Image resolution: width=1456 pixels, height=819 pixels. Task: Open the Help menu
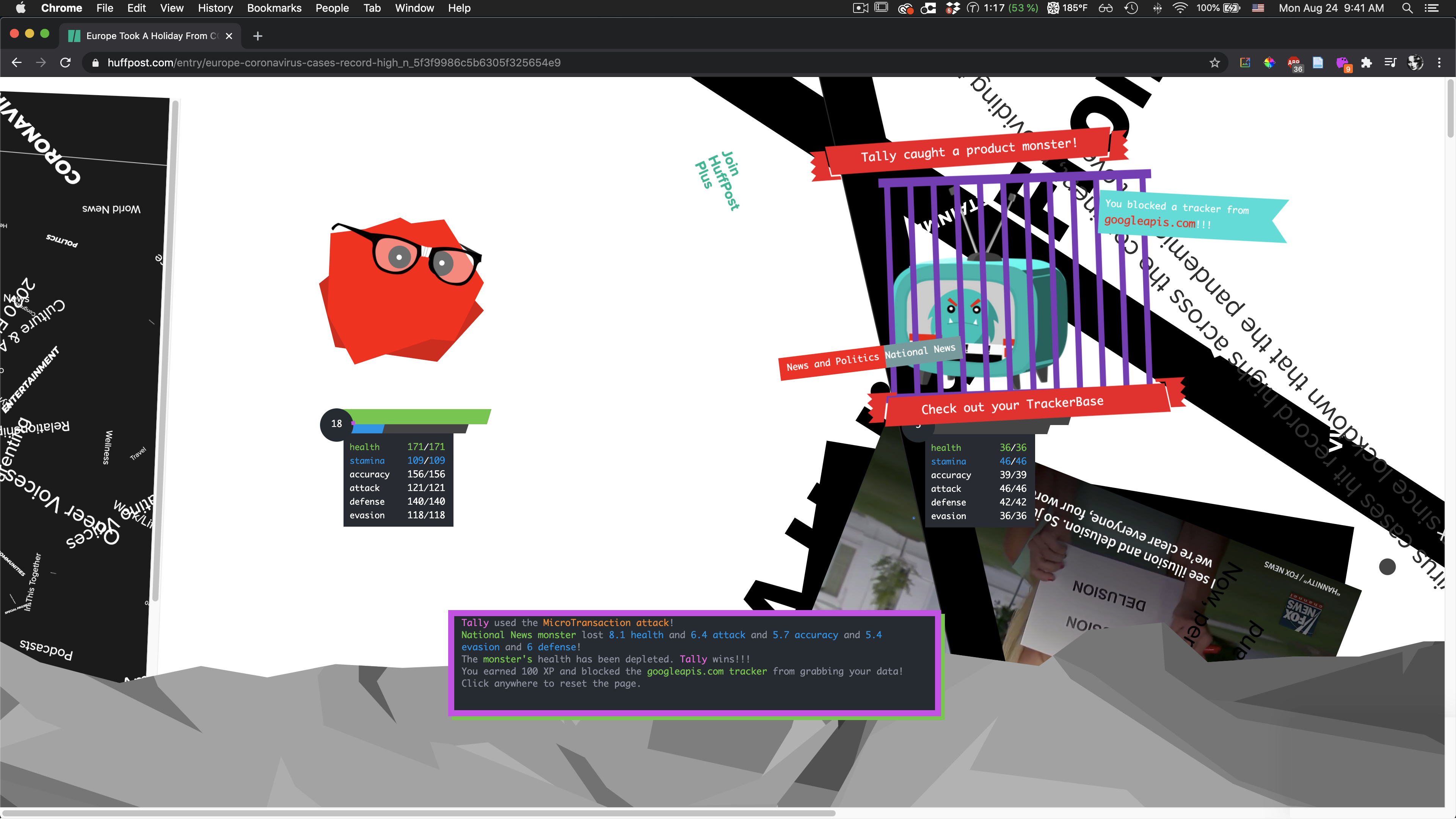459,8
